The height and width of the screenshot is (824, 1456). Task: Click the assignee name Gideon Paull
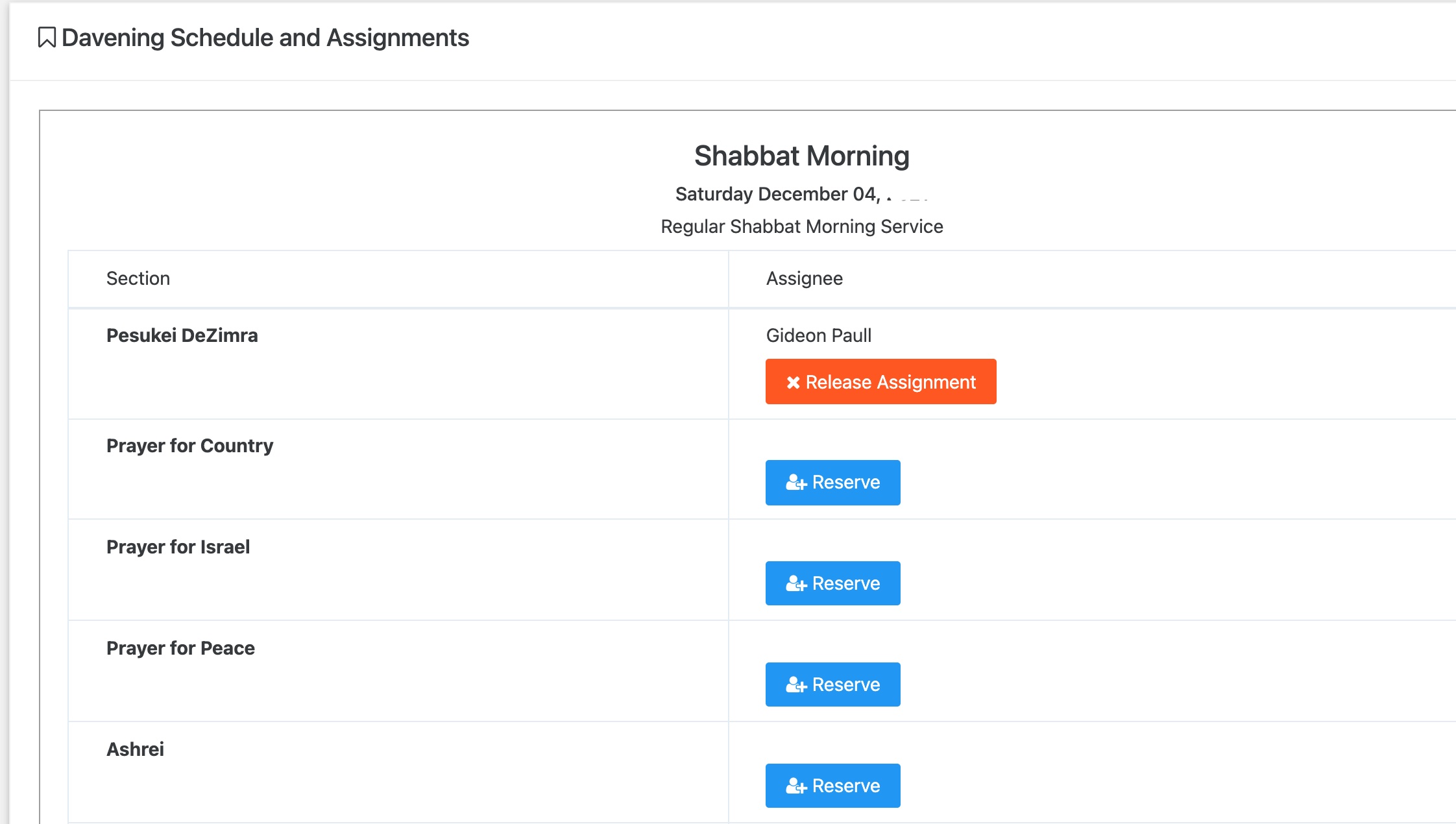tap(818, 335)
